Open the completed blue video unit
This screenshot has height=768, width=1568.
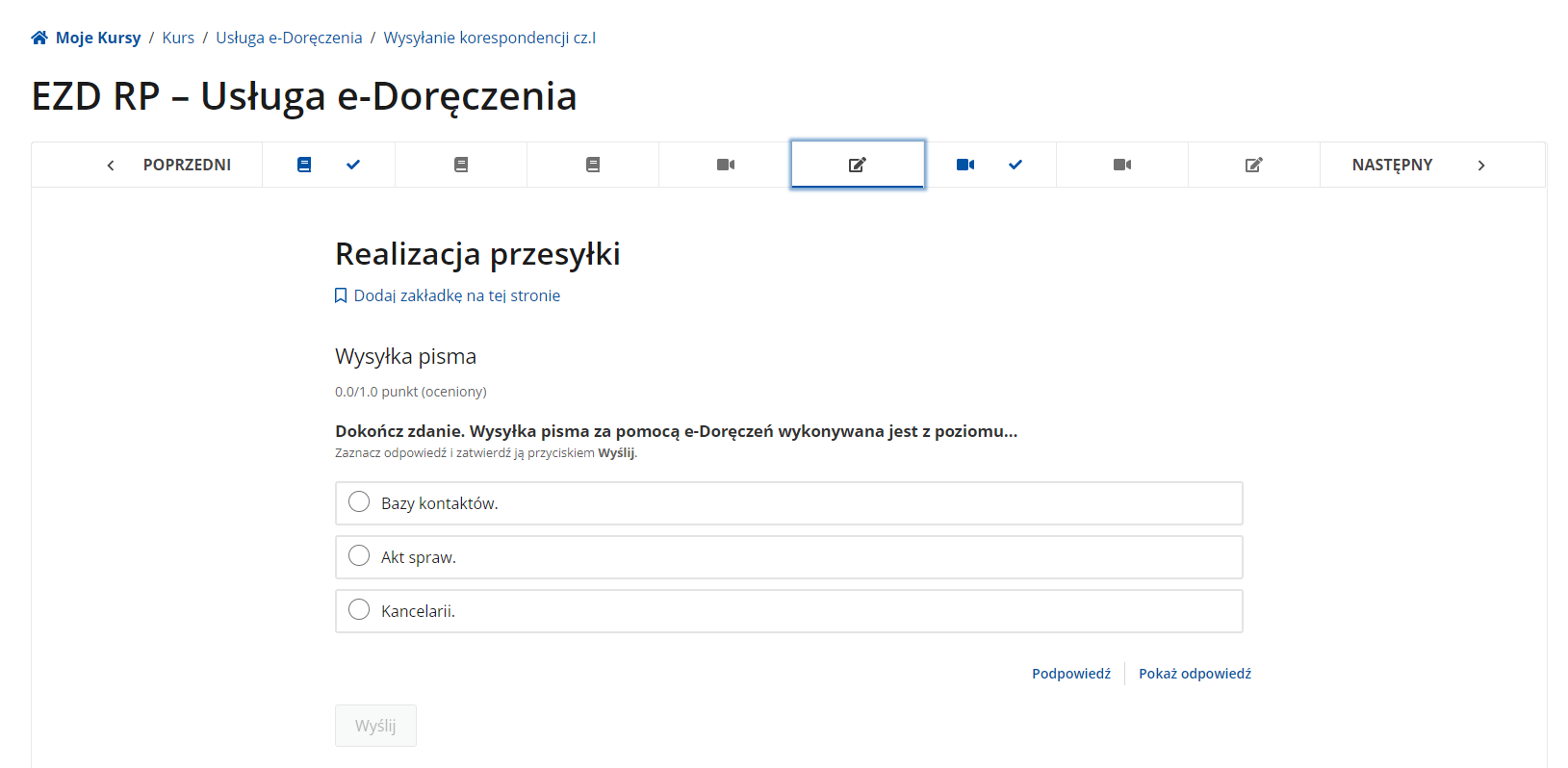coord(965,165)
